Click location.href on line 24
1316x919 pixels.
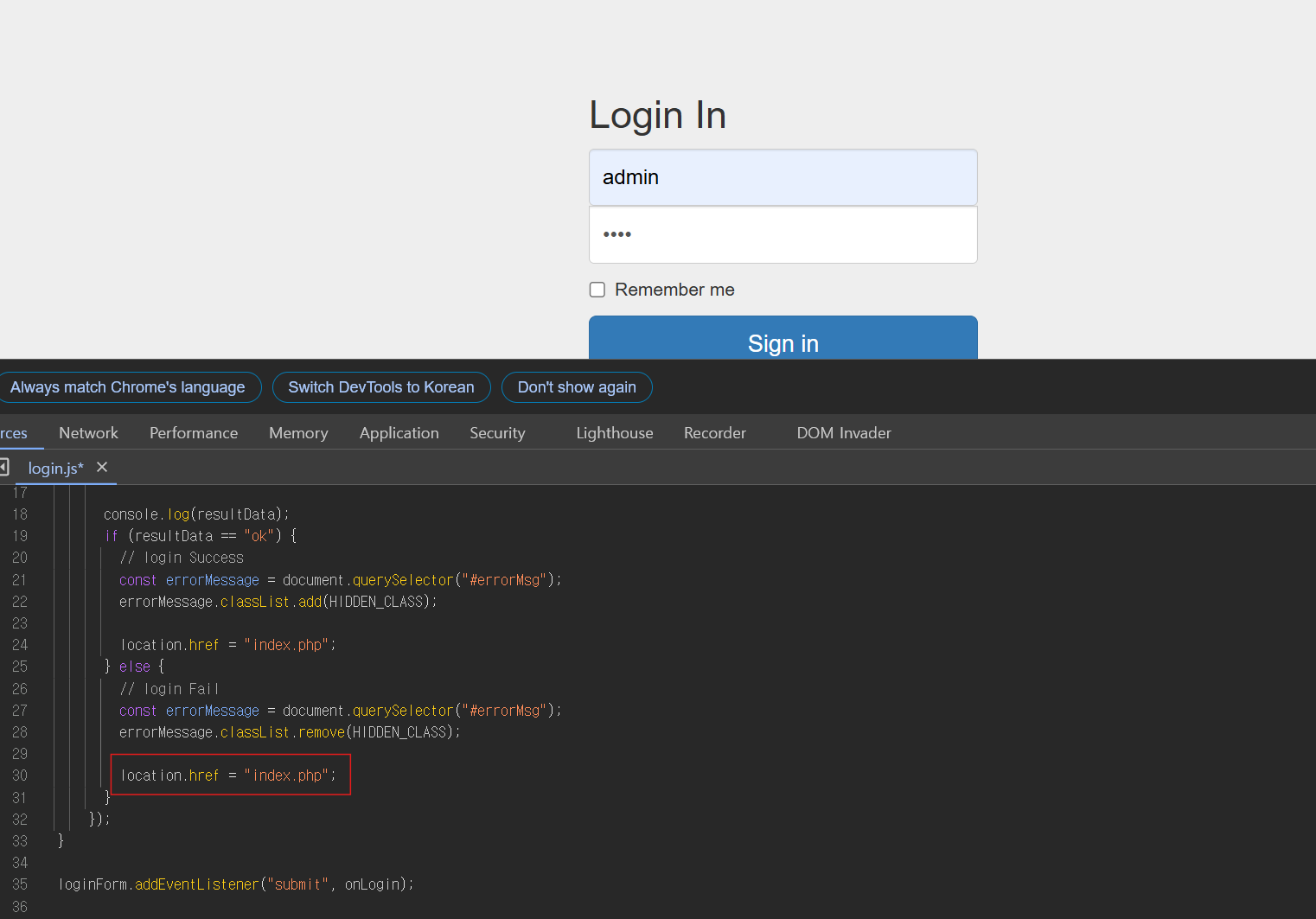click(169, 645)
